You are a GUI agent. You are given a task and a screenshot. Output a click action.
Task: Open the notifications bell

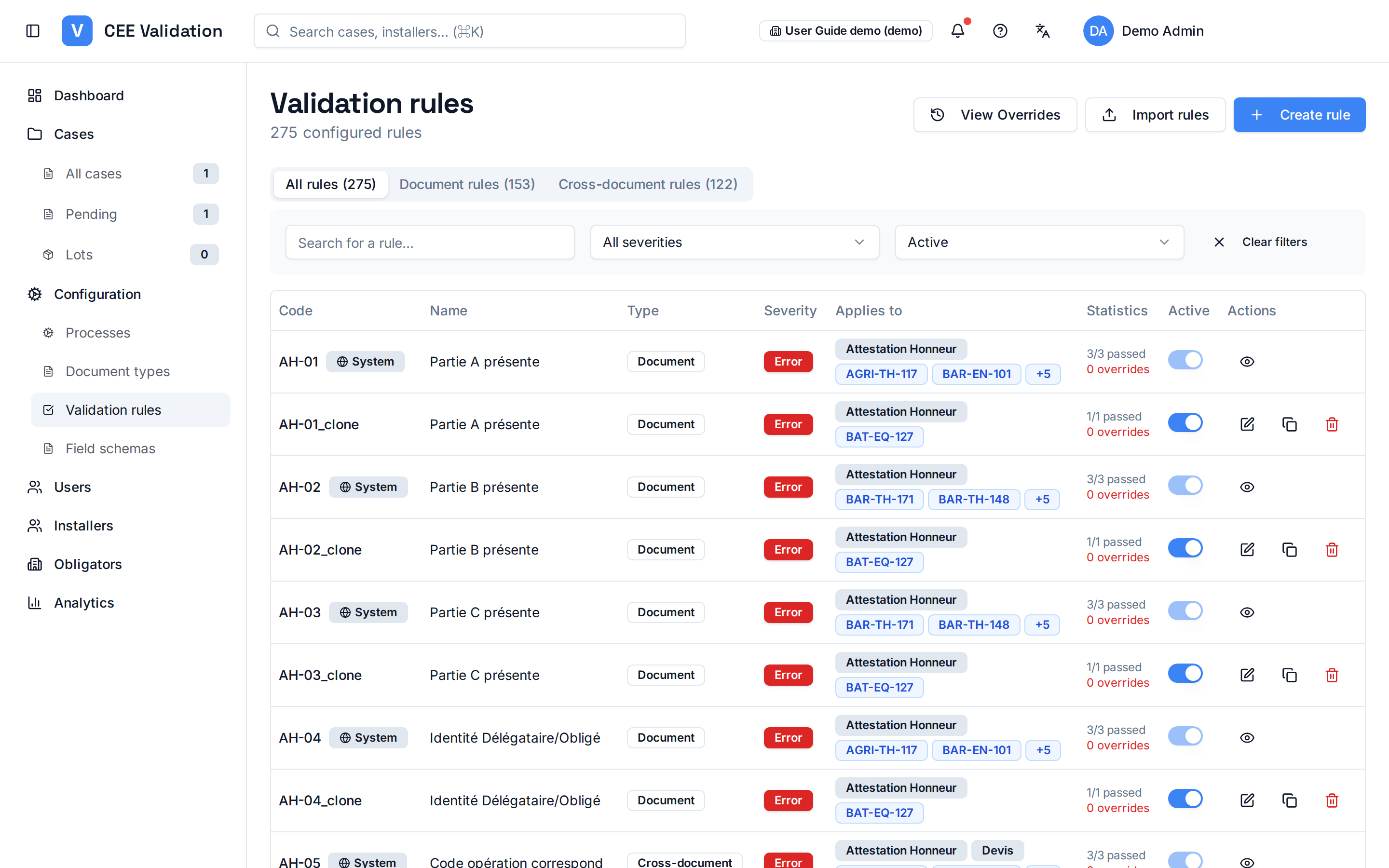click(x=958, y=31)
